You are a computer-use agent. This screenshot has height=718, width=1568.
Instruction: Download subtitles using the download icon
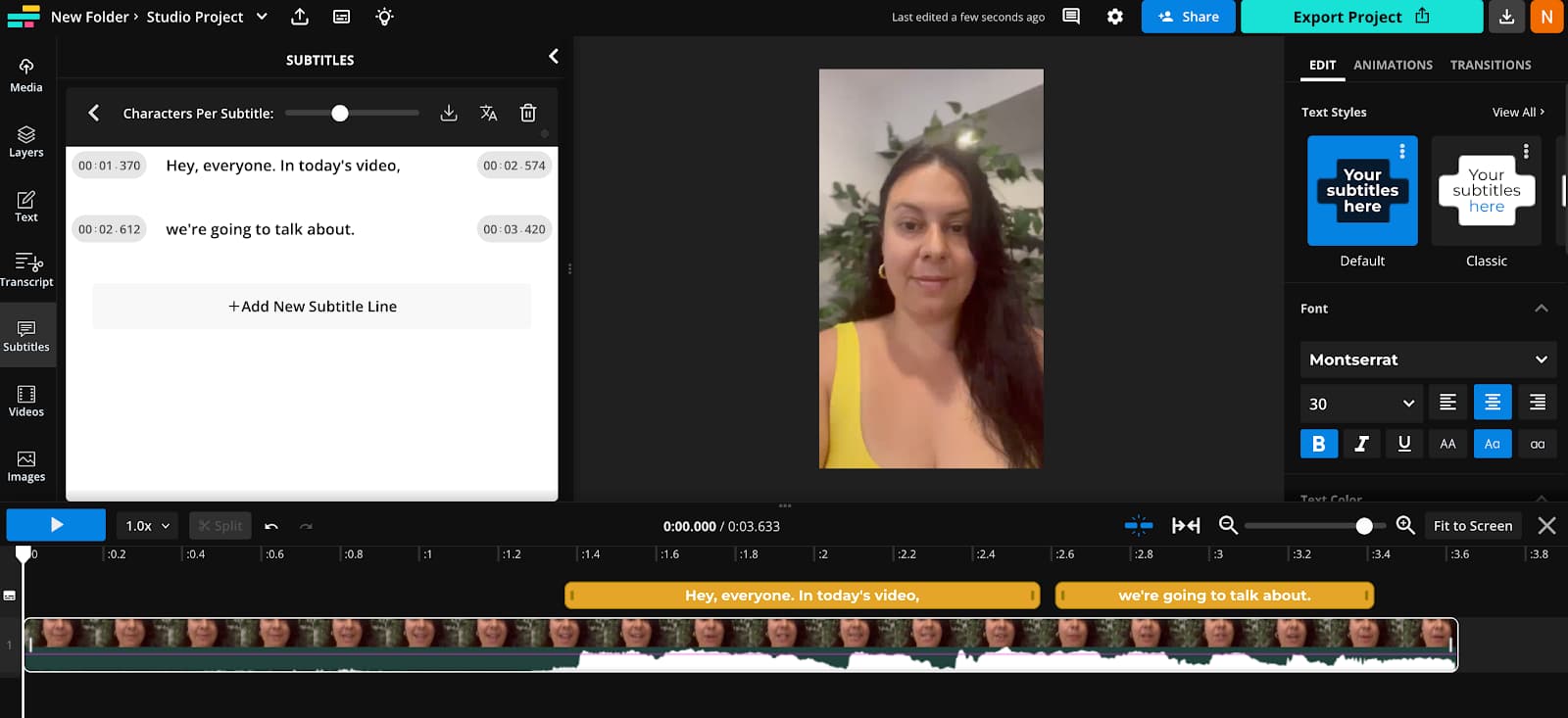click(x=449, y=113)
